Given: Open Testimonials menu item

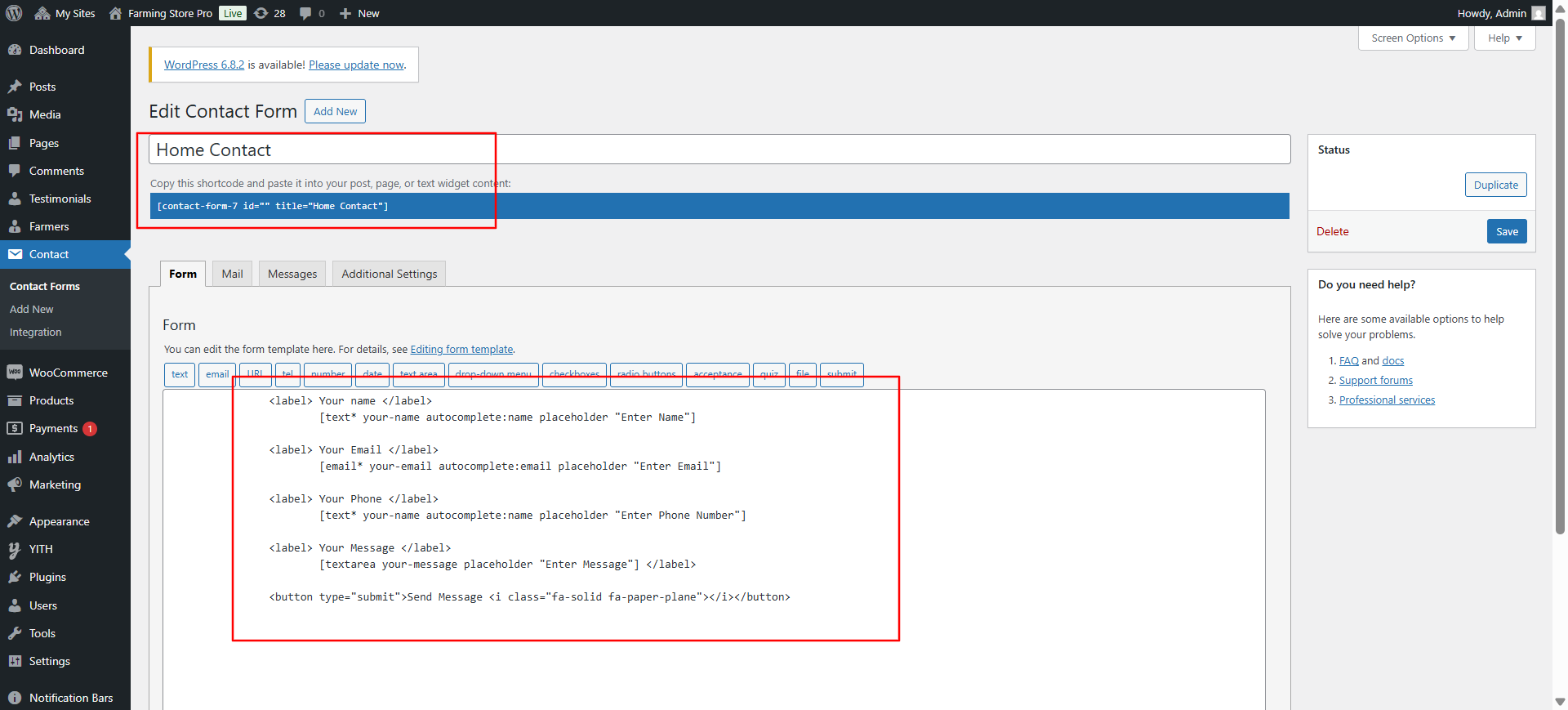Looking at the screenshot, I should pos(65,199).
